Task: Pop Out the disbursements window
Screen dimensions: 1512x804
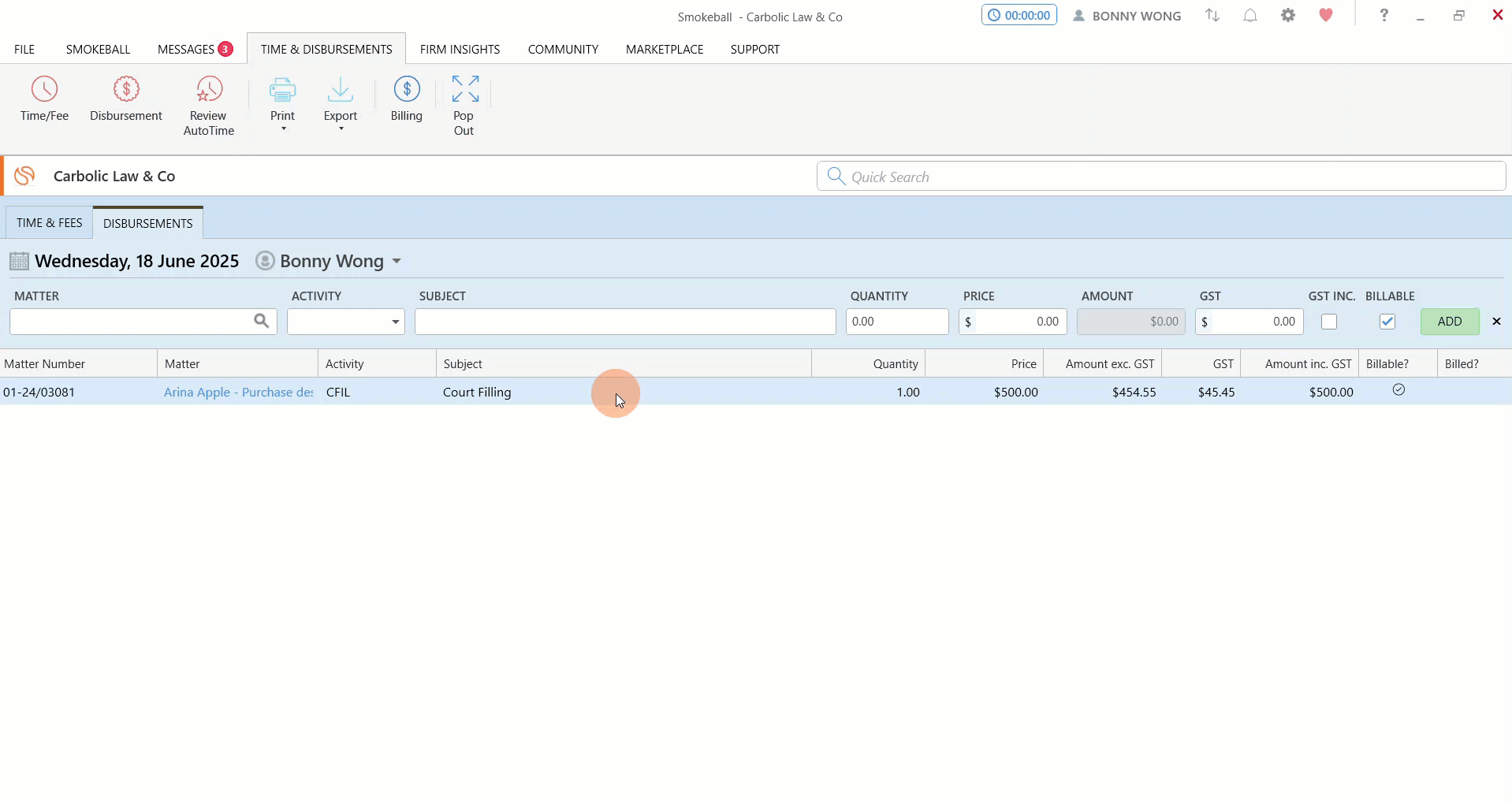Action: (x=464, y=106)
